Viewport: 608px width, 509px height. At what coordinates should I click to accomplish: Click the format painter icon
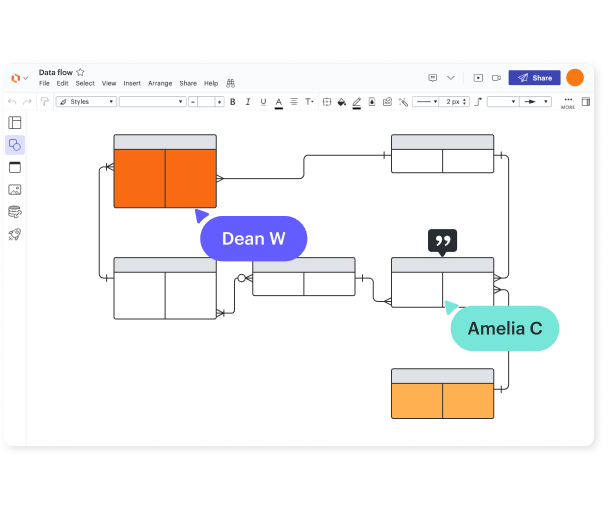[x=44, y=102]
